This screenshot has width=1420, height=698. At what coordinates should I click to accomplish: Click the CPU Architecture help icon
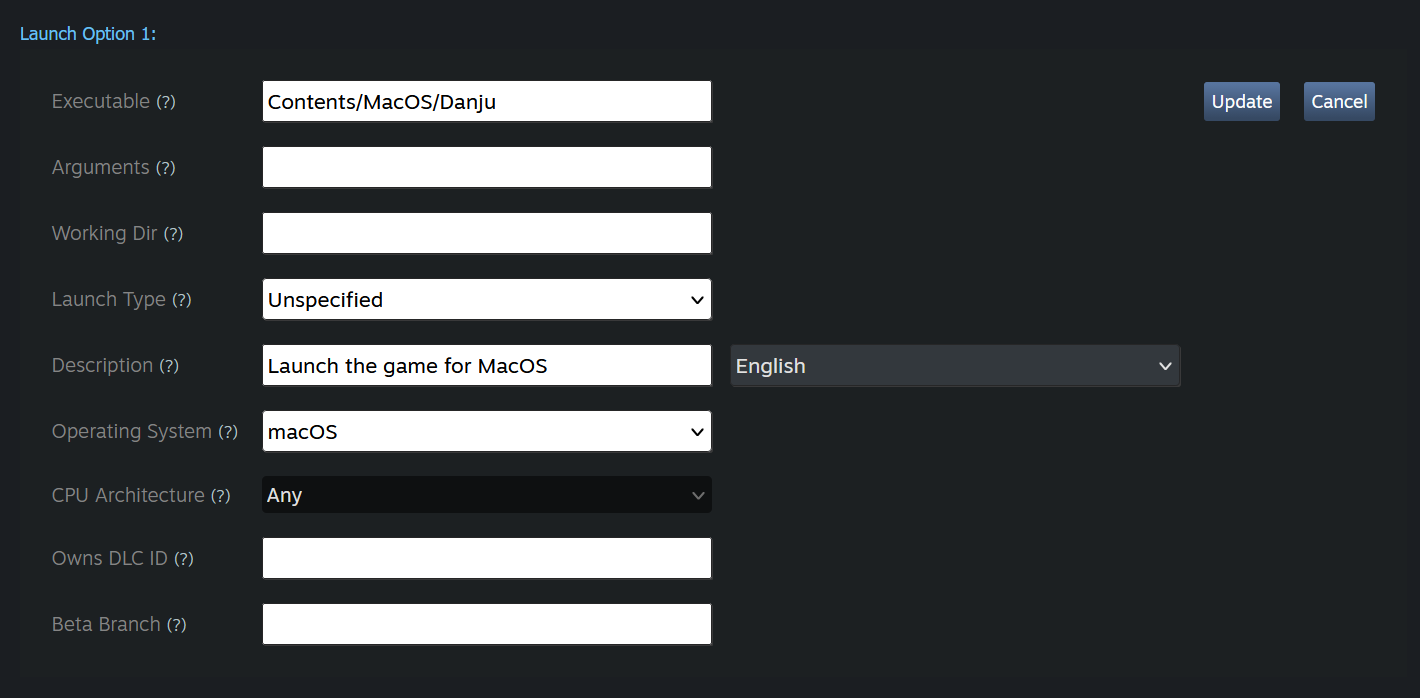point(220,496)
